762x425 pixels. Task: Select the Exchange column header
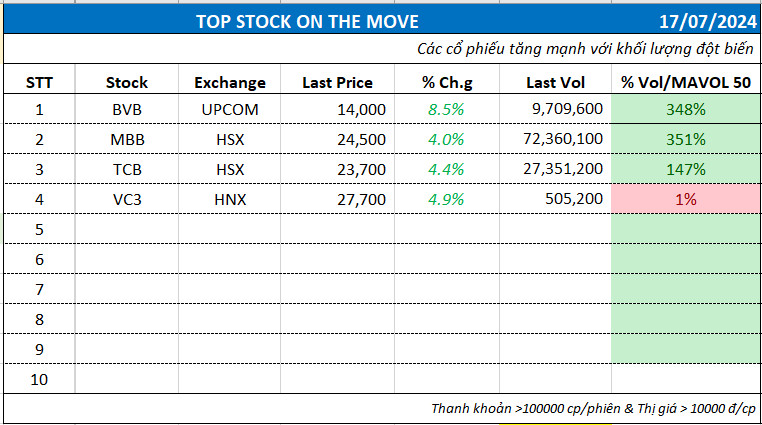tap(230, 82)
